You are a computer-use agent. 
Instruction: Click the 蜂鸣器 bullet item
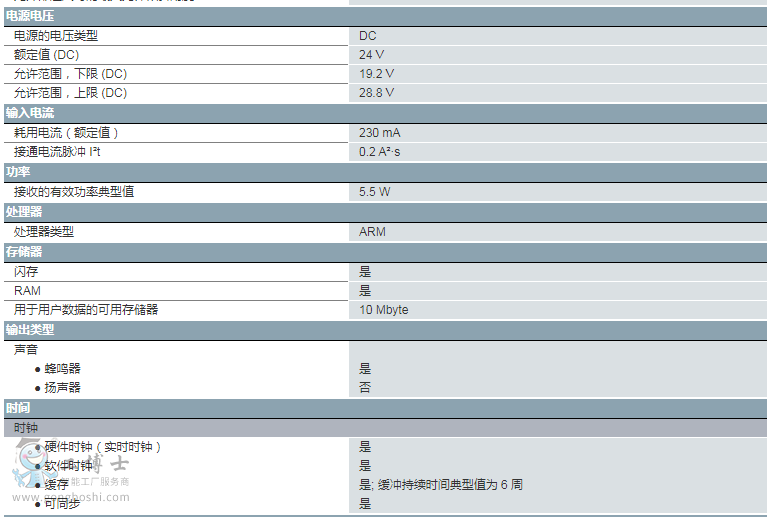62,369
